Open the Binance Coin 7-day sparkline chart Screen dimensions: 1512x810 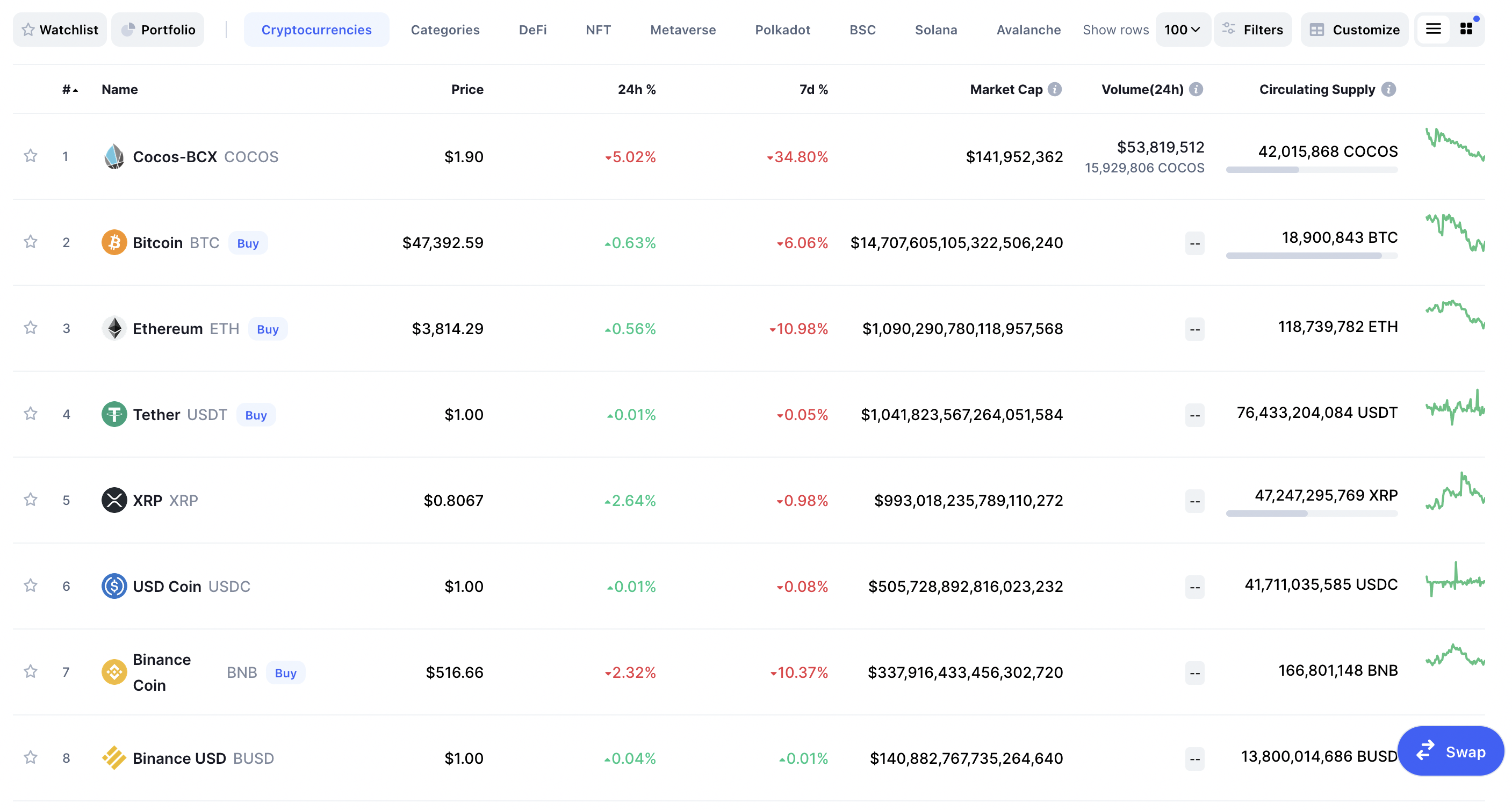(x=1455, y=656)
